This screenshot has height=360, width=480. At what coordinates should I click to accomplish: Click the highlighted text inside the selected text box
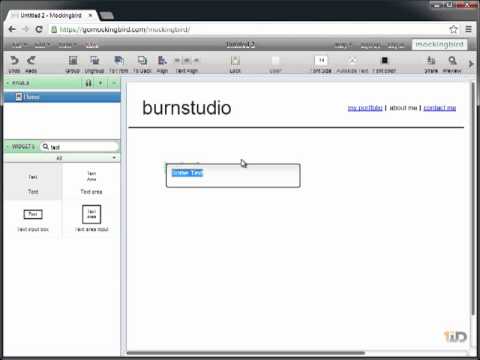(x=187, y=173)
